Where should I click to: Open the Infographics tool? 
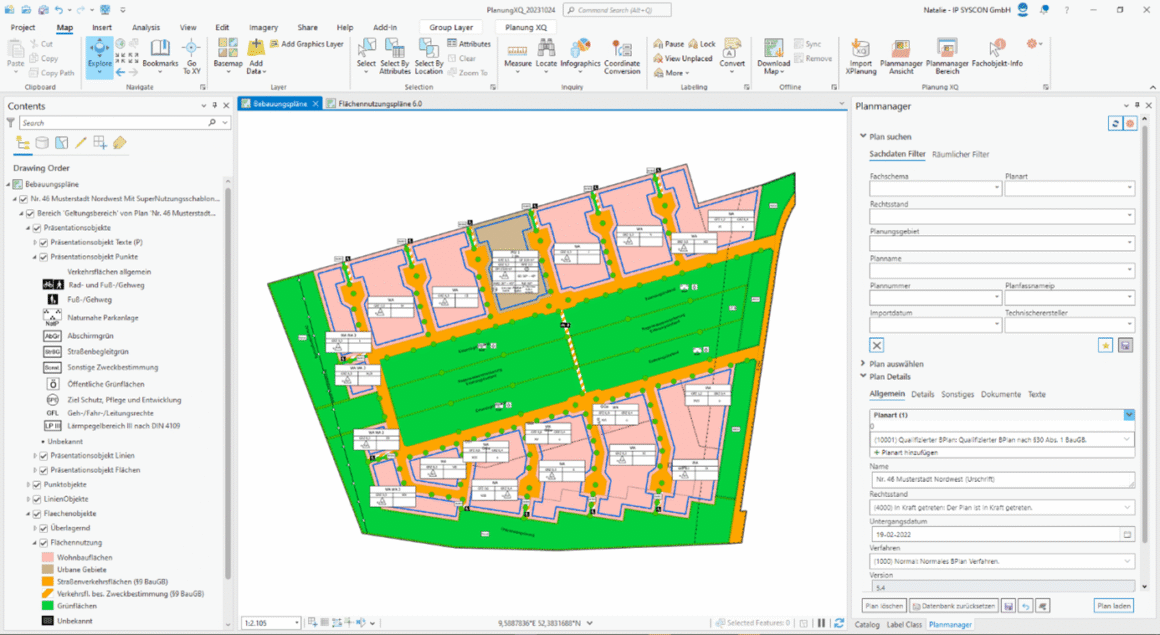(x=580, y=54)
